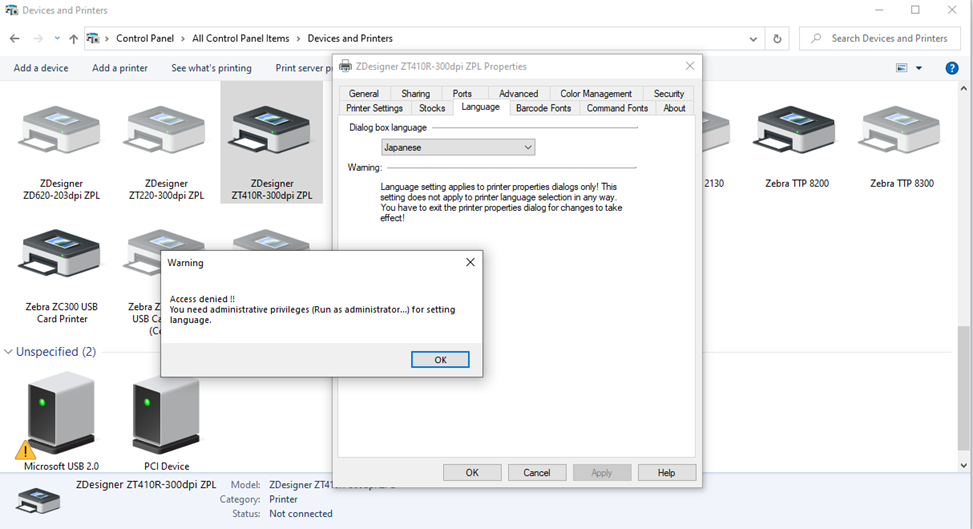Click the vertical scrollbar down arrow
Viewport: 973px width, 529px height.
[x=963, y=466]
